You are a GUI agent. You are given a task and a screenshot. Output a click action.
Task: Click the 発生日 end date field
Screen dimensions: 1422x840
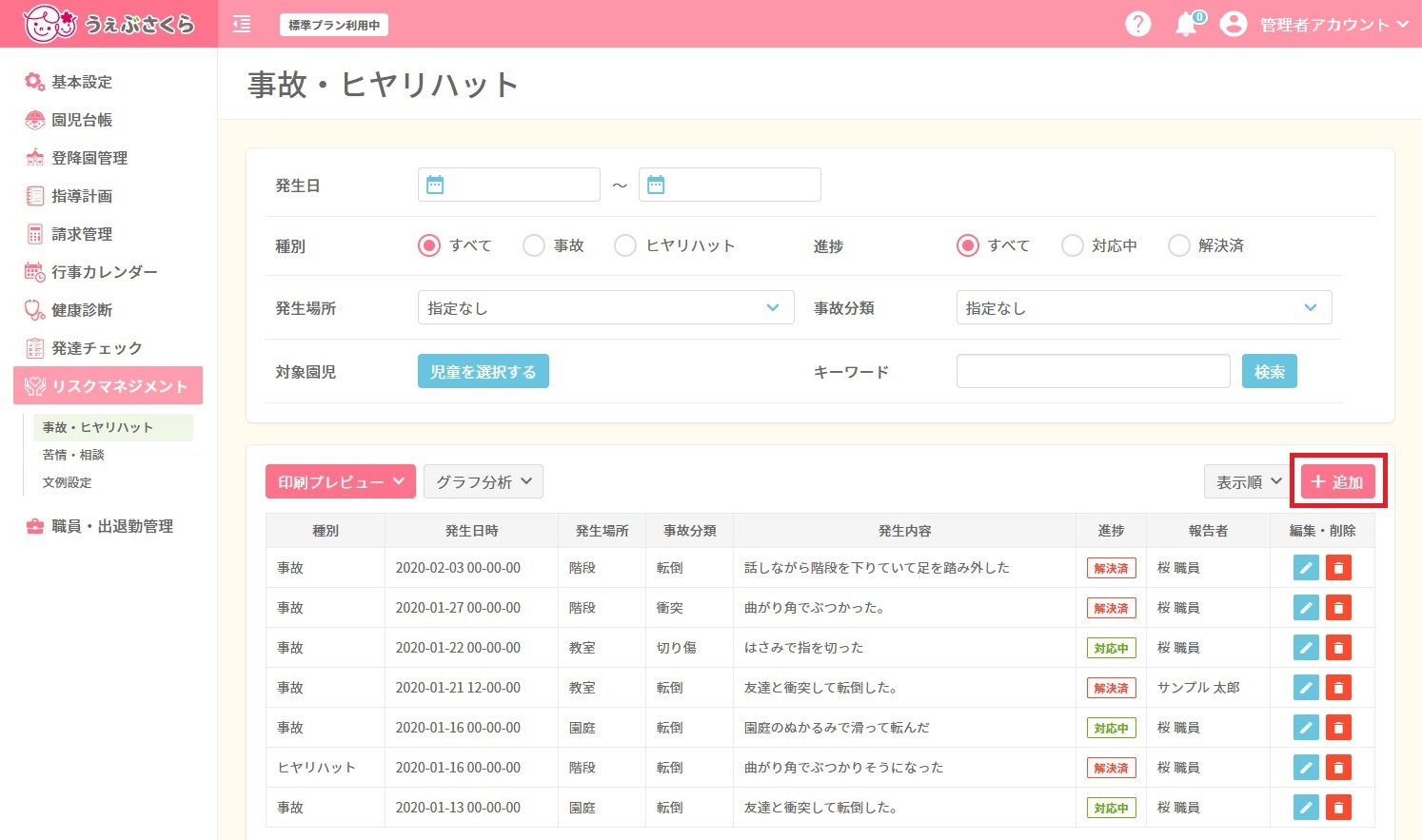click(x=730, y=185)
